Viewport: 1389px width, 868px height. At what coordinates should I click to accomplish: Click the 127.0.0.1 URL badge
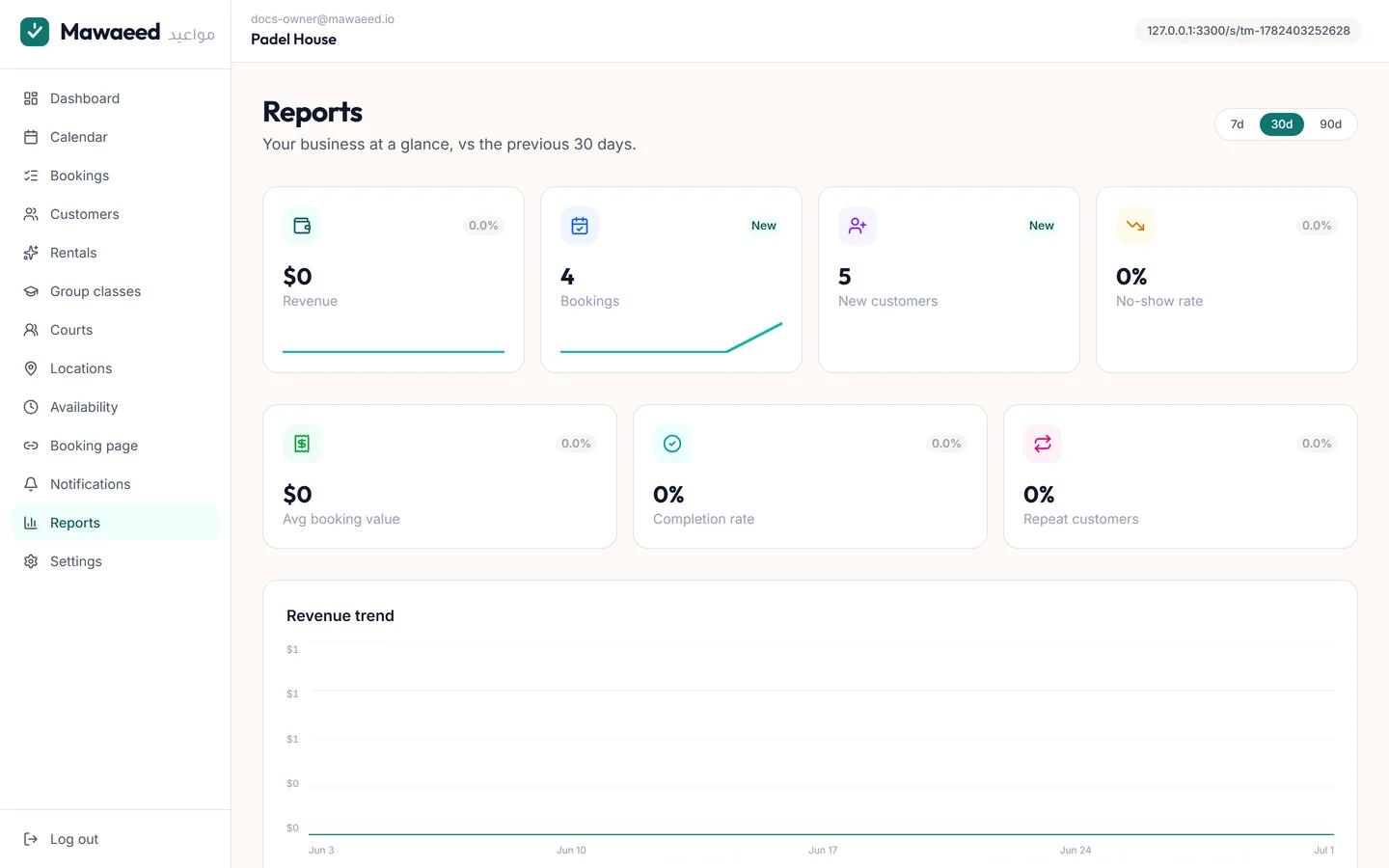[x=1248, y=31]
